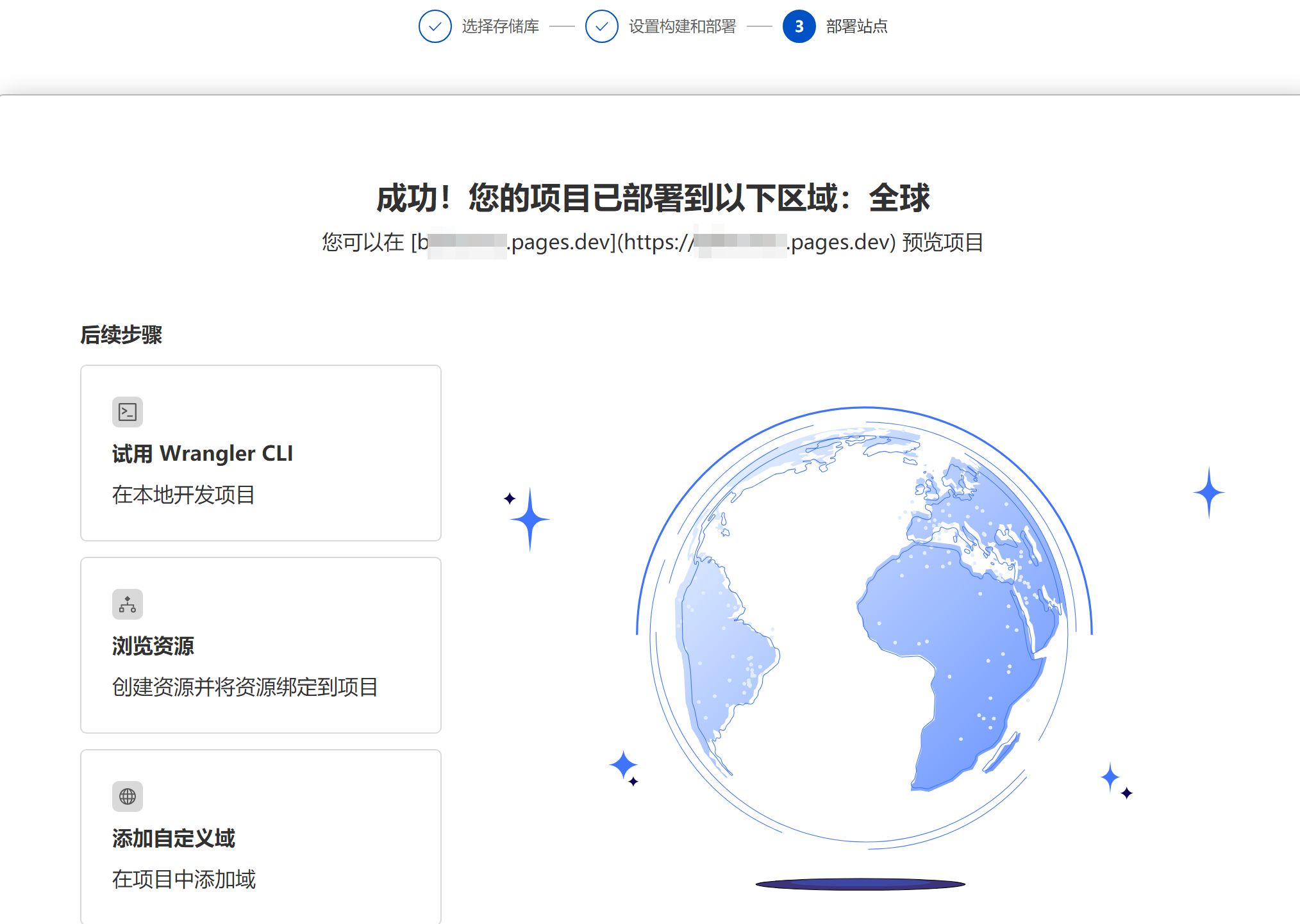Open the 添加自定义域 card title
The image size is (1300, 924).
click(x=174, y=838)
